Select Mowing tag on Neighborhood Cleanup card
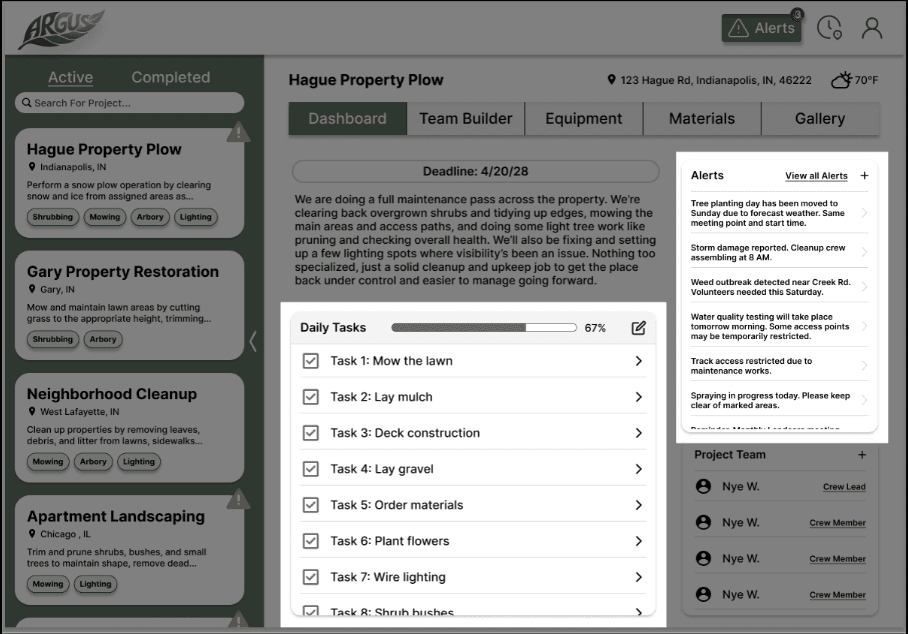 click(x=48, y=462)
